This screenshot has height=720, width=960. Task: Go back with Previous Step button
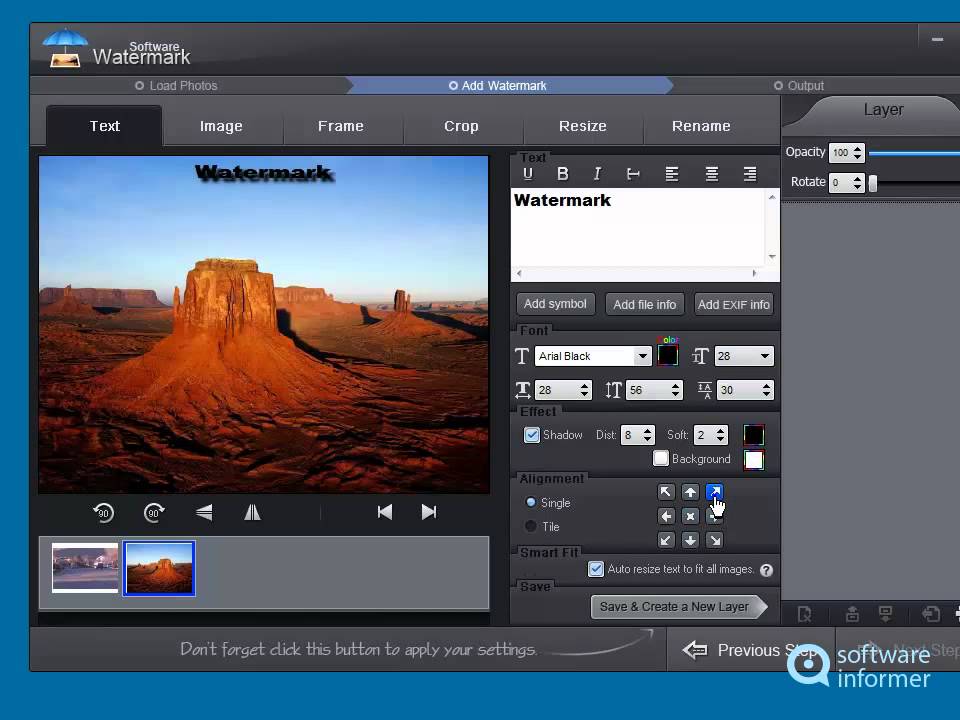[751, 650]
